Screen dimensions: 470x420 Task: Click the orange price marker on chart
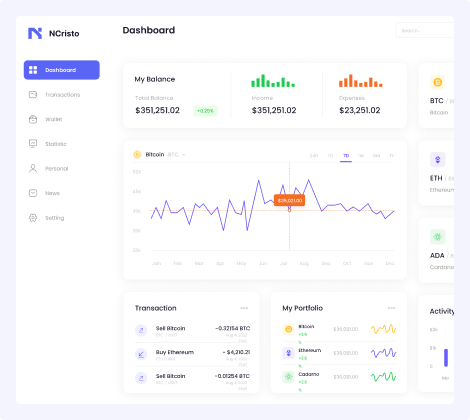pyautogui.click(x=289, y=200)
